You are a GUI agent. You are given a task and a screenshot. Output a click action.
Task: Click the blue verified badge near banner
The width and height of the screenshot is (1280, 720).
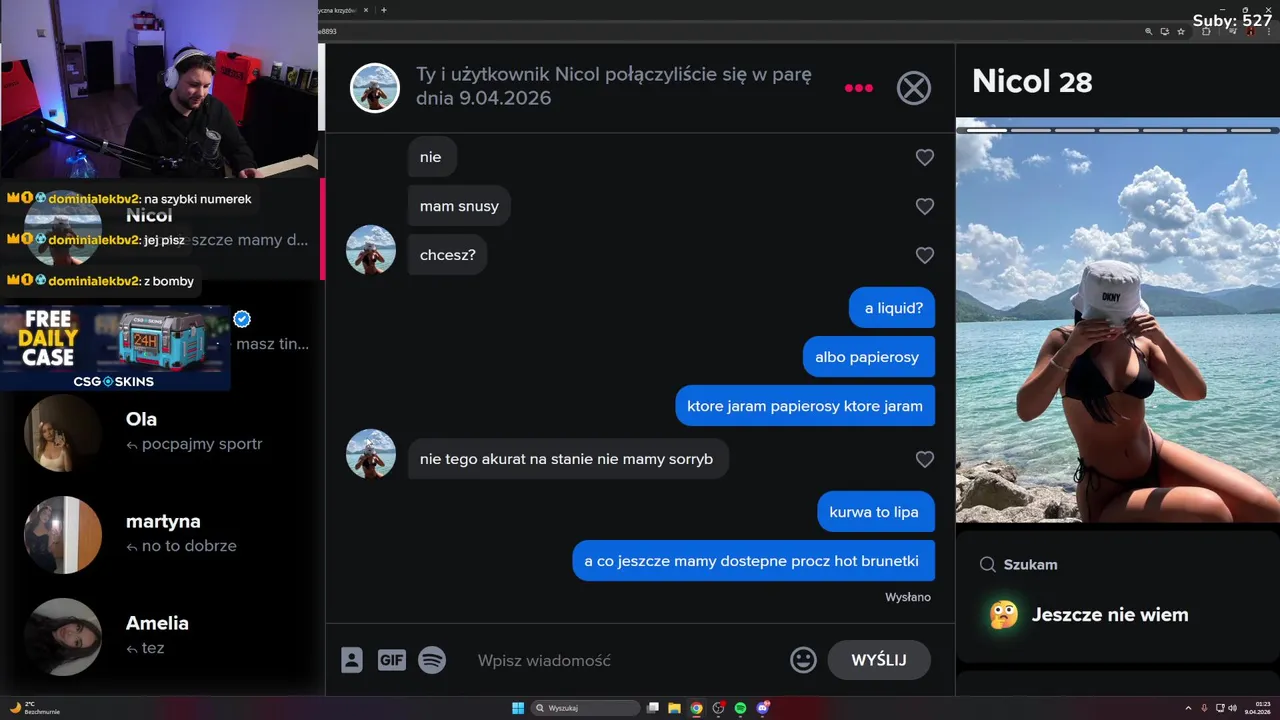point(242,319)
